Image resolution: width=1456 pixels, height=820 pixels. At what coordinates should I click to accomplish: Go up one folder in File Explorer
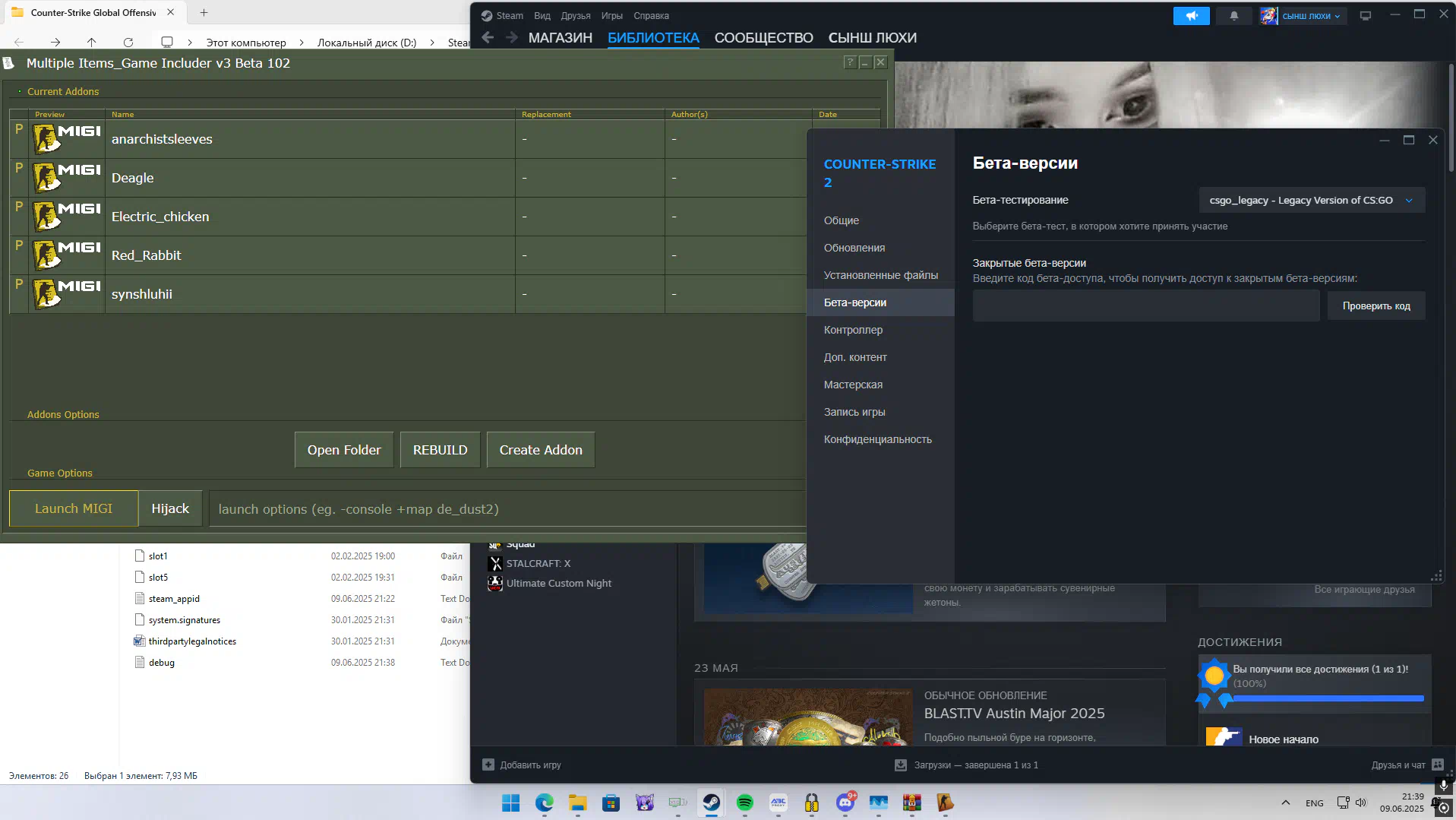tap(91, 43)
